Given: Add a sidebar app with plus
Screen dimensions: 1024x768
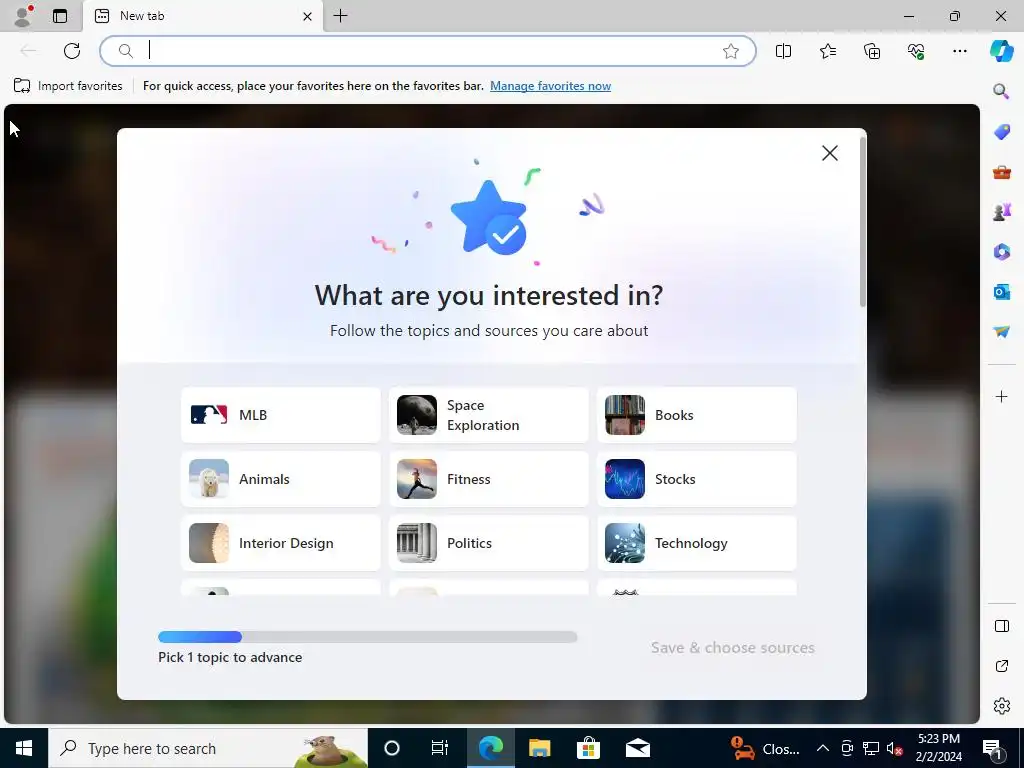Looking at the screenshot, I should click(1002, 396).
